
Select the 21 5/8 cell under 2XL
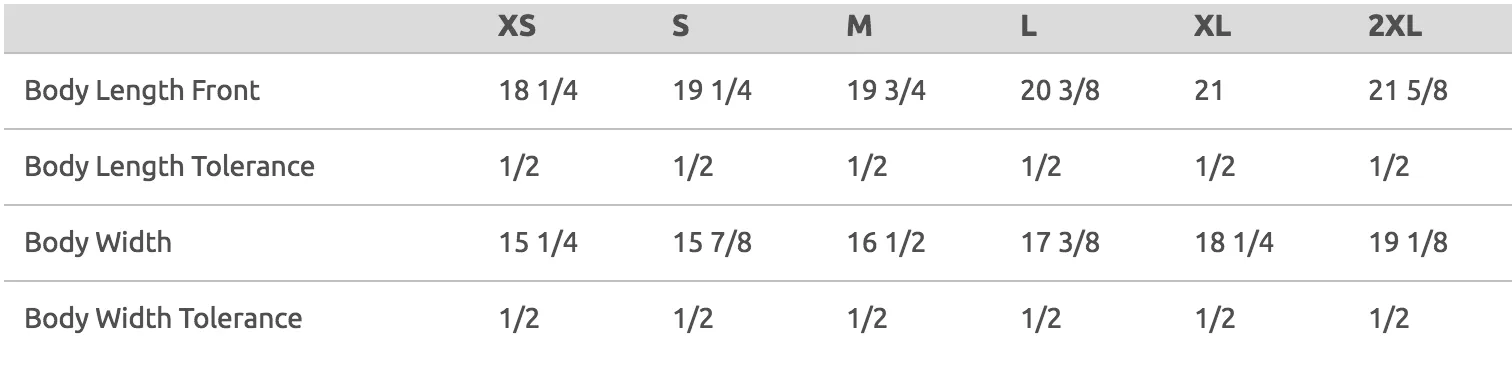[x=1407, y=91]
